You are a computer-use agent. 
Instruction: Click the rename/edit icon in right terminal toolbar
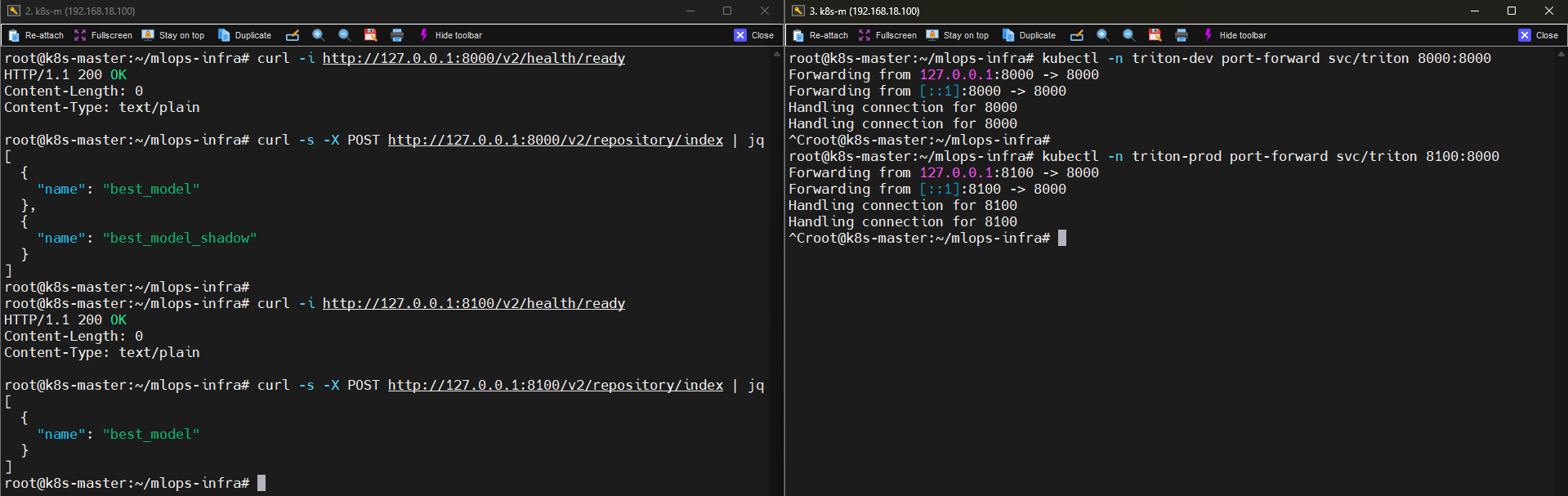point(1077,35)
